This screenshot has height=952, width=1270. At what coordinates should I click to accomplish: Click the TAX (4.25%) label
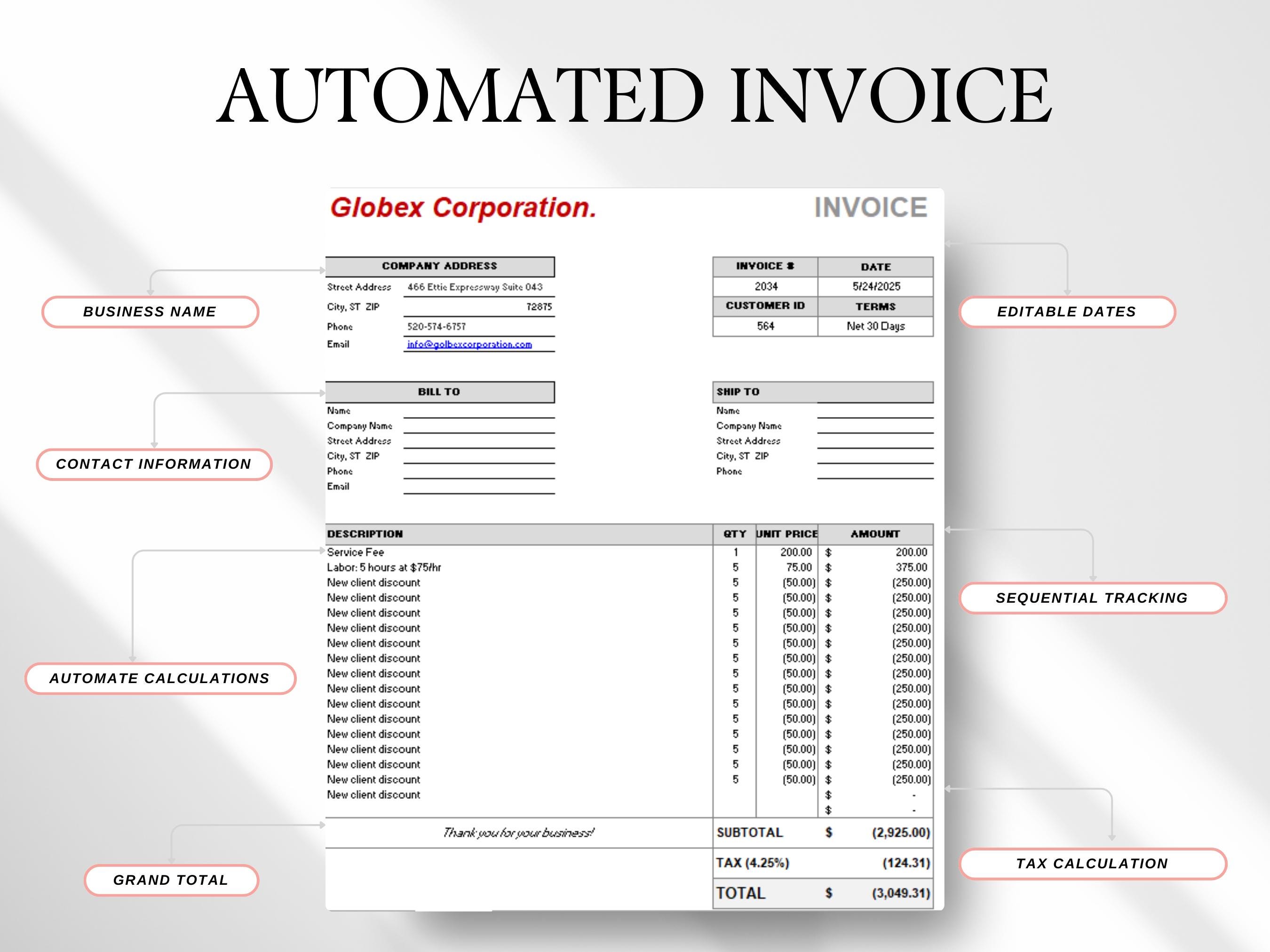pos(753,863)
